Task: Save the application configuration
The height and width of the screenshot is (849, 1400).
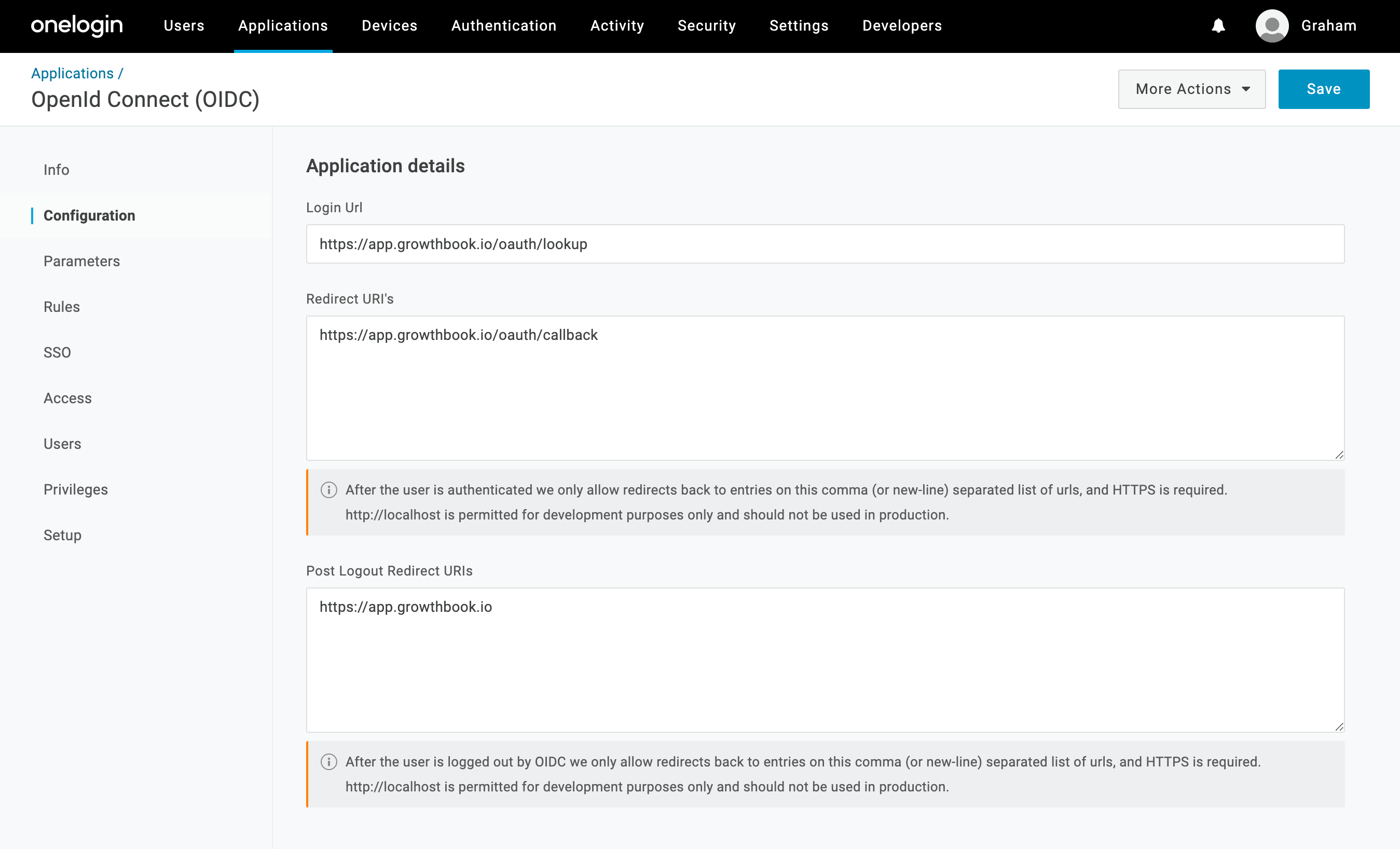Action: pyautogui.click(x=1323, y=89)
